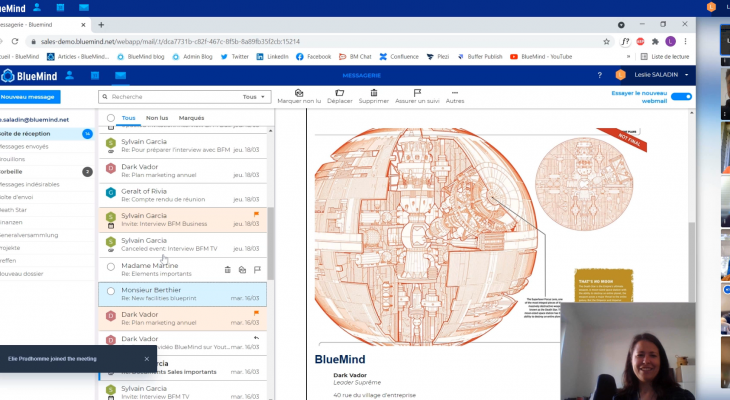Open the help question mark icon
730x400 pixels.
[600, 75]
